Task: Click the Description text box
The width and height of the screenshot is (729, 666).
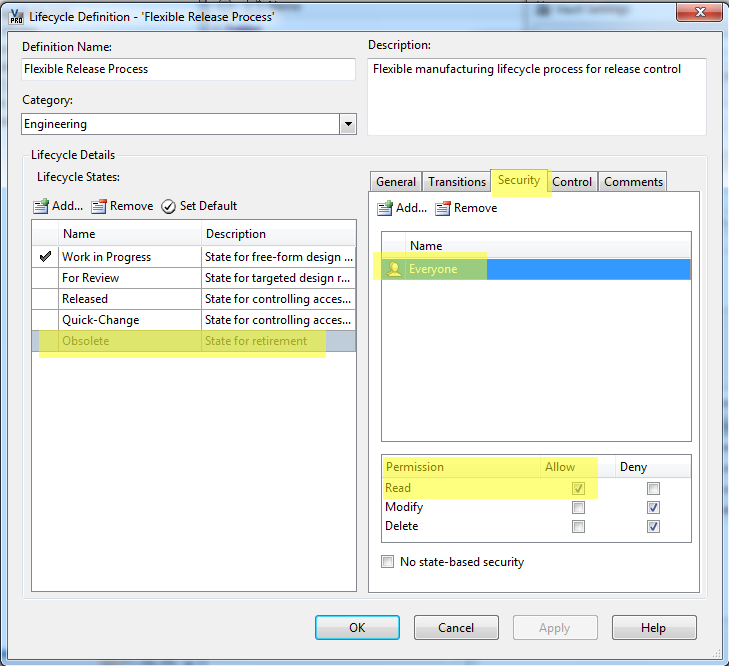Action: [x=537, y=97]
